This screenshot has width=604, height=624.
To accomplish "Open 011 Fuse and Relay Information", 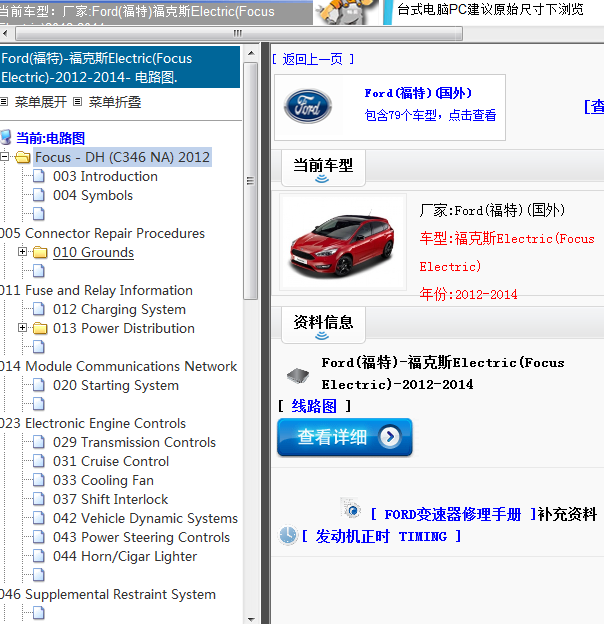I will (x=96, y=290).
